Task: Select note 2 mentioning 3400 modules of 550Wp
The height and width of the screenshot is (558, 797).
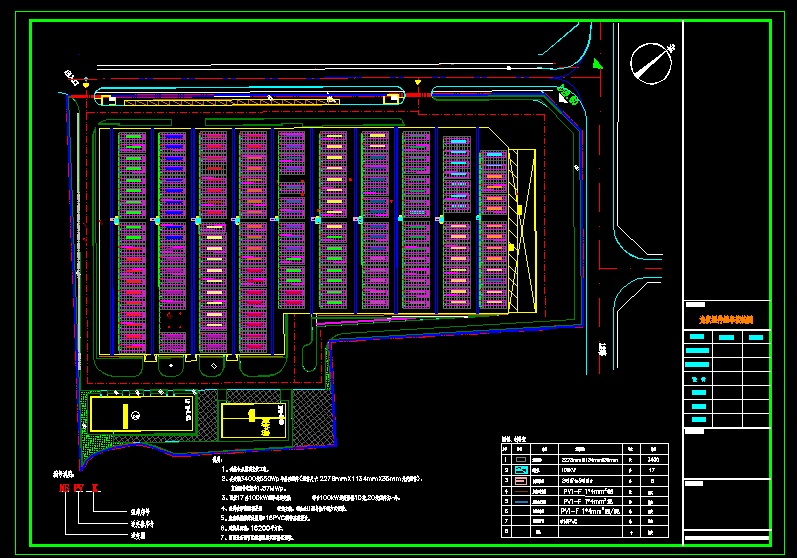Action: (x=321, y=479)
